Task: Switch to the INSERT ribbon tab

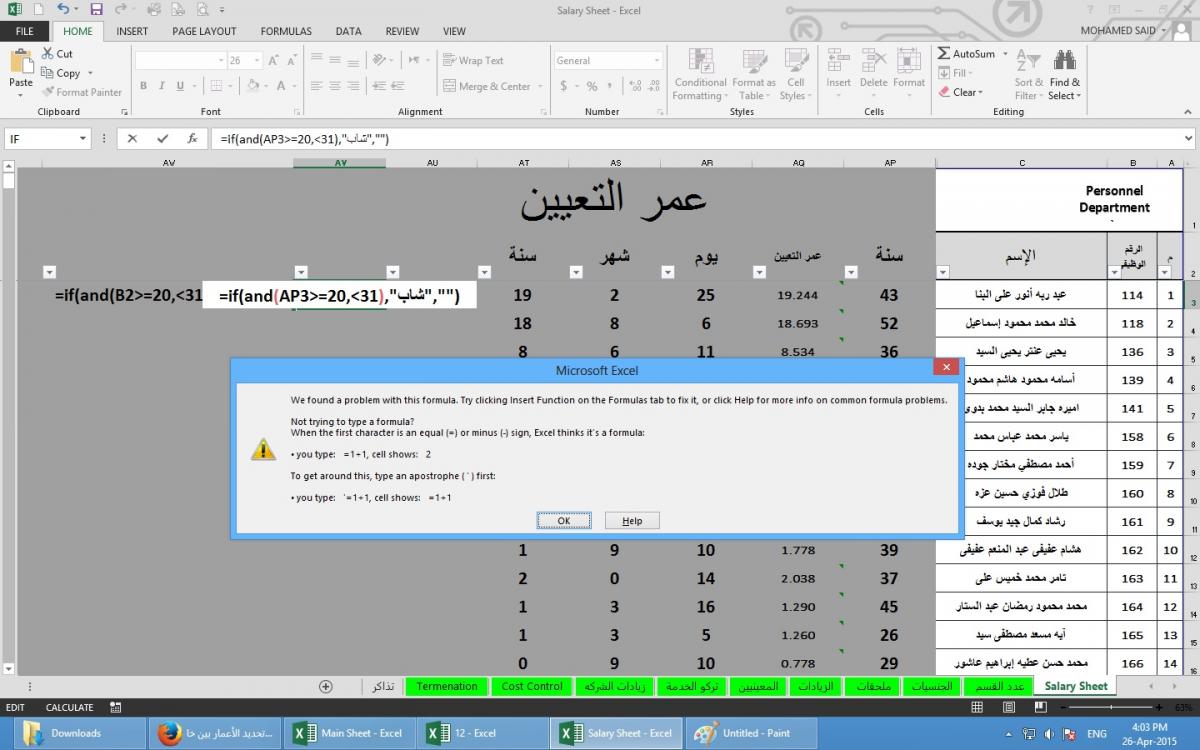Action: (132, 31)
